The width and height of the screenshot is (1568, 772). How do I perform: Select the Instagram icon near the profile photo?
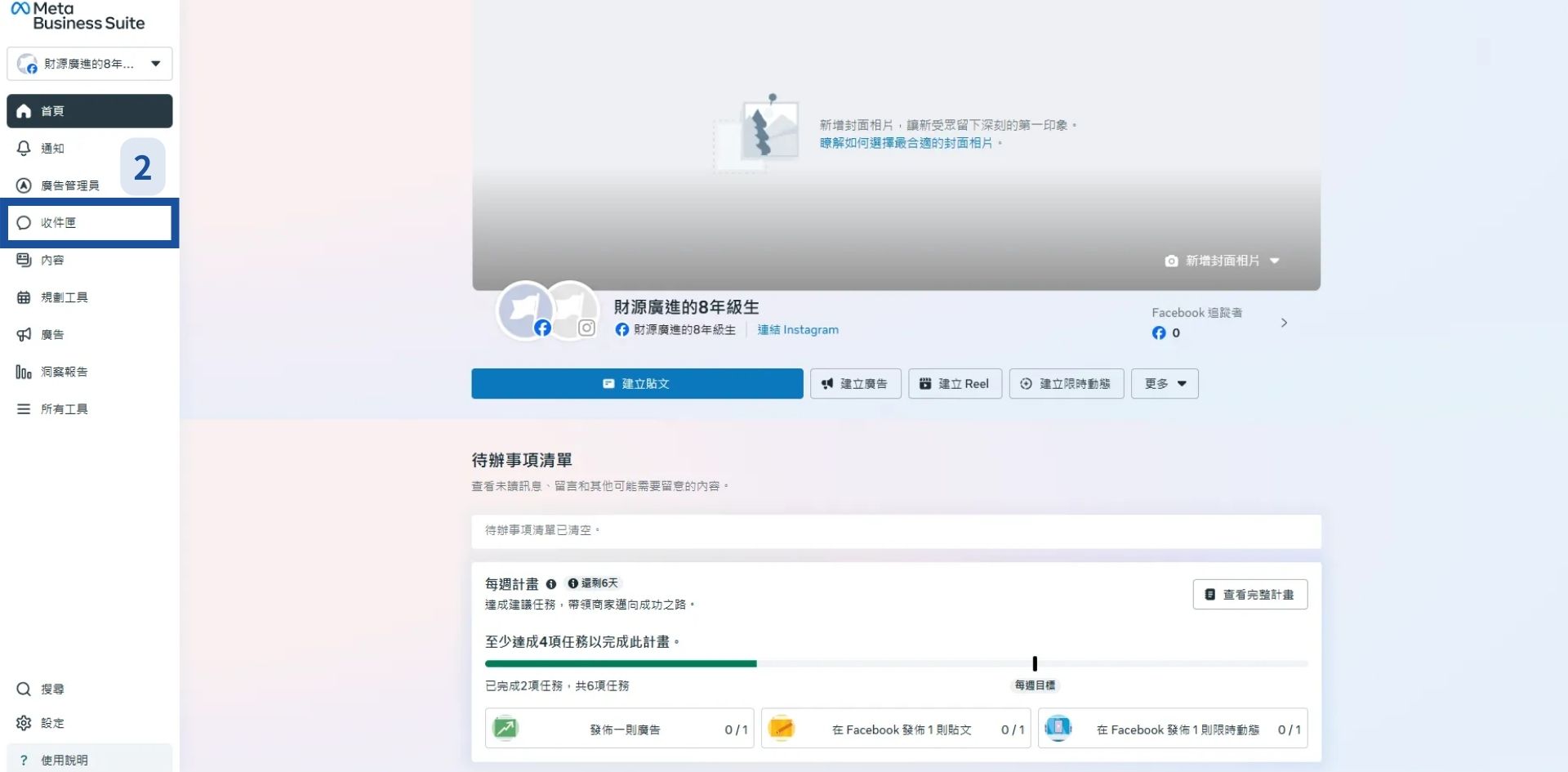click(586, 328)
